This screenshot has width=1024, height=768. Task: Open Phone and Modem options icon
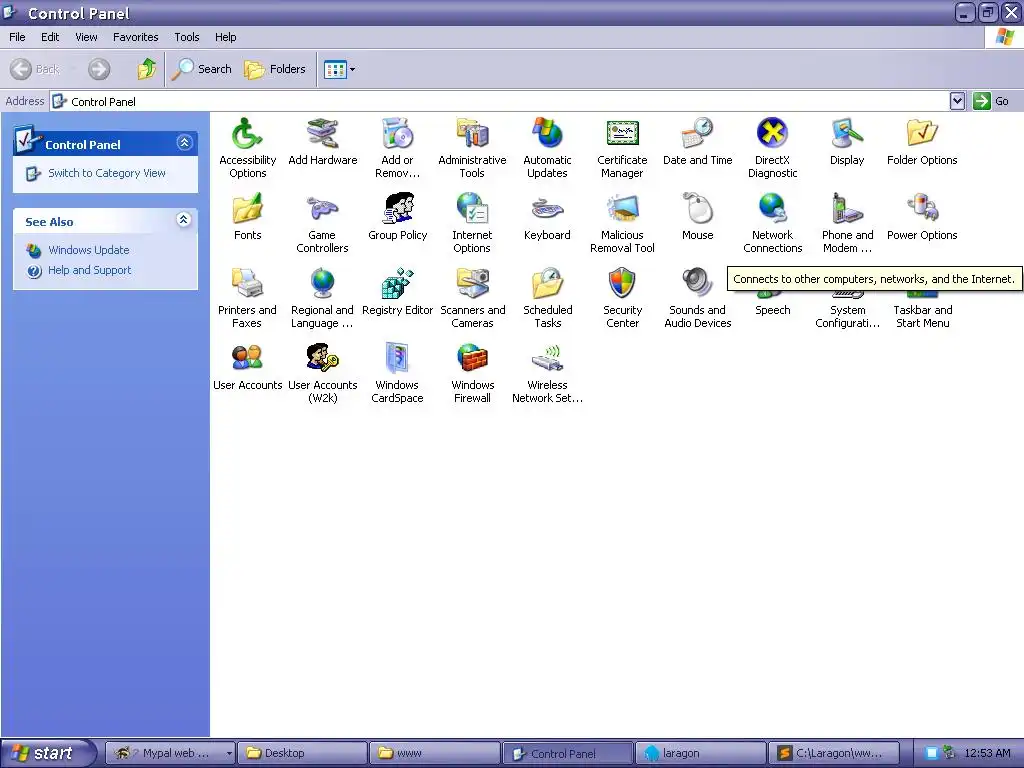tap(847, 209)
